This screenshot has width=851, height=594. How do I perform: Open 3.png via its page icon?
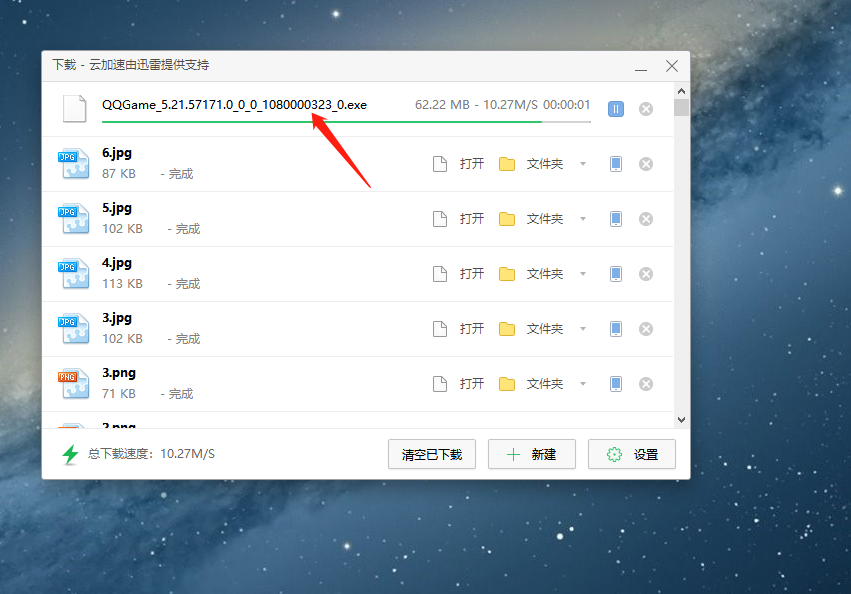tap(440, 384)
